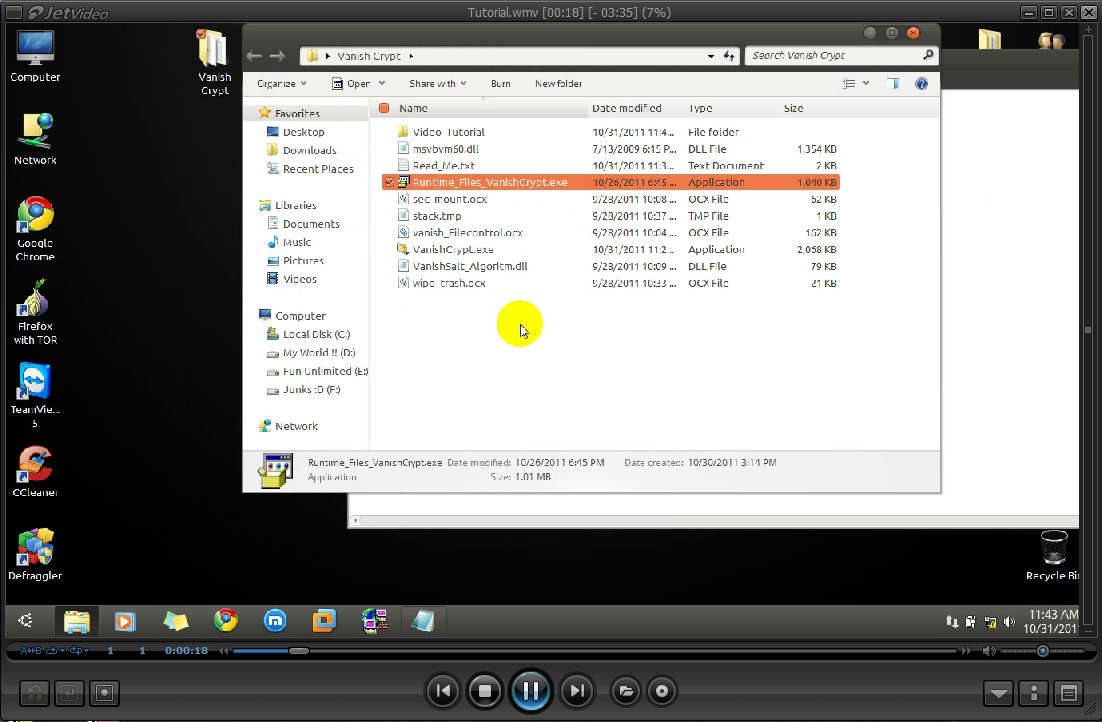
Task: Toggle the A↔B repeat control
Action: tap(31, 651)
